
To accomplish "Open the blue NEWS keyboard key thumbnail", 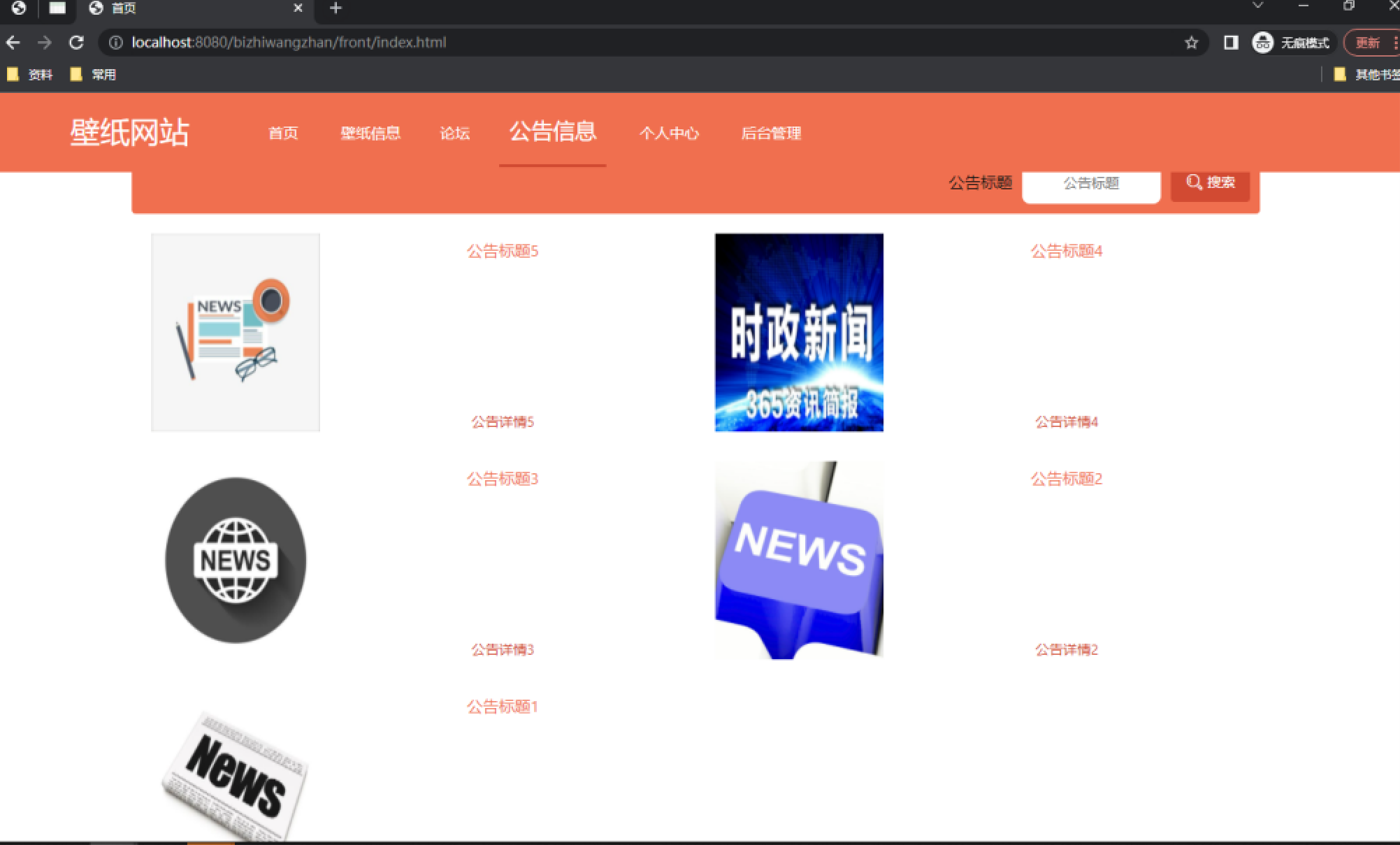I will 799,560.
